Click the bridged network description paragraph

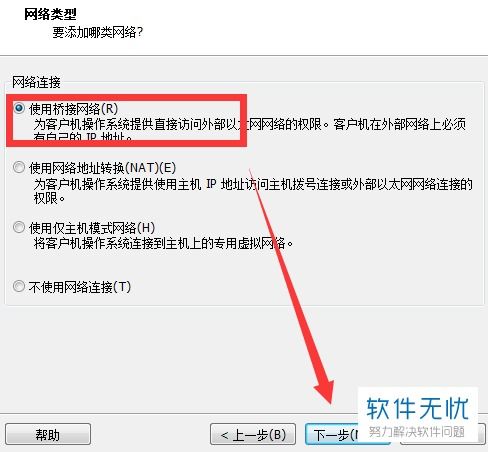click(250, 130)
